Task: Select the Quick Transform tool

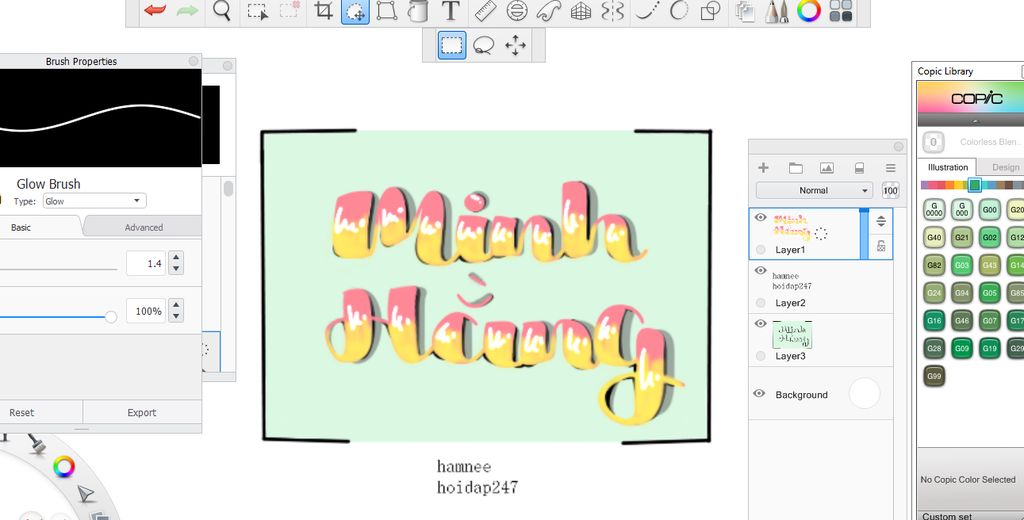Action: (355, 11)
